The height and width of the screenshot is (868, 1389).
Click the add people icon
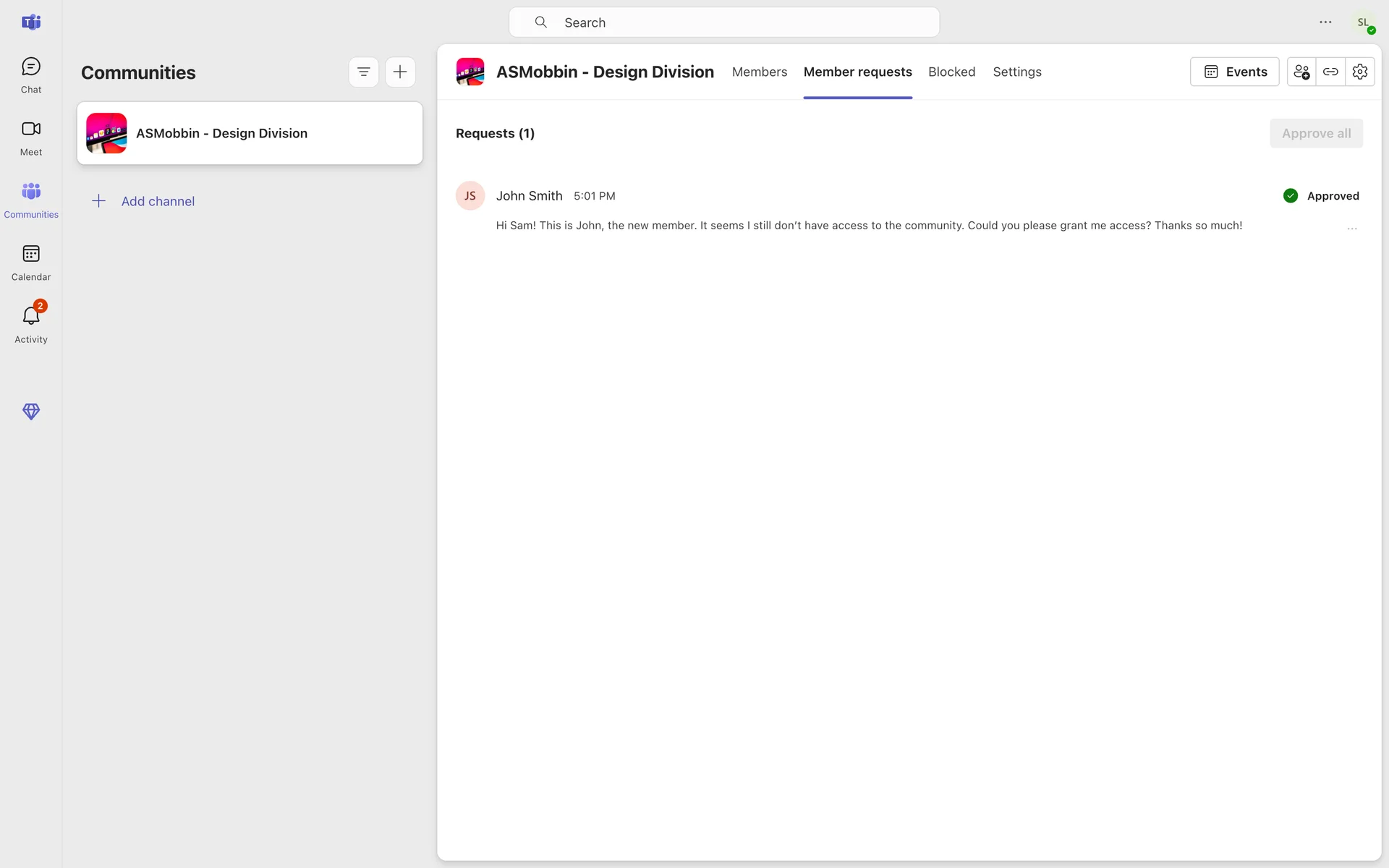point(1301,72)
